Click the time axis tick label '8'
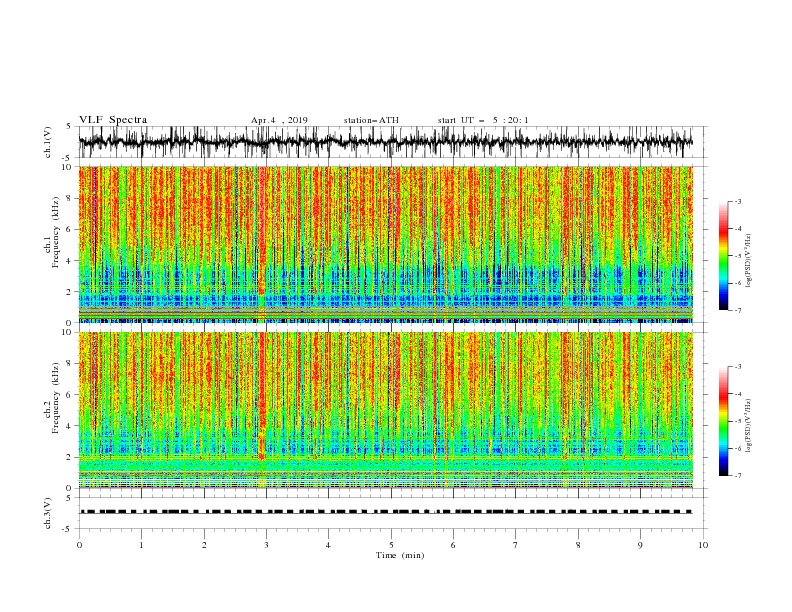 [x=578, y=545]
